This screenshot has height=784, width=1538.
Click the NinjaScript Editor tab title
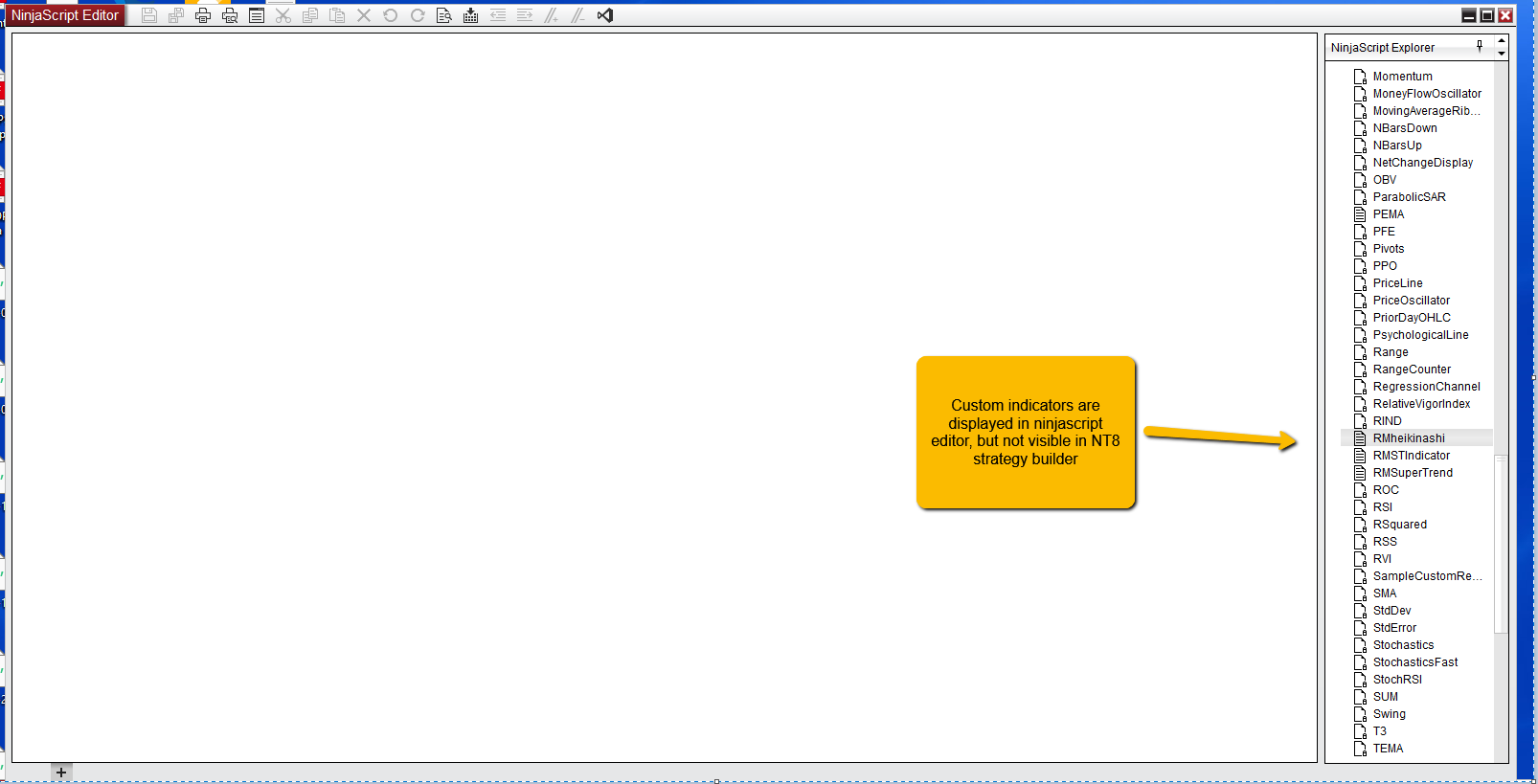coord(65,15)
